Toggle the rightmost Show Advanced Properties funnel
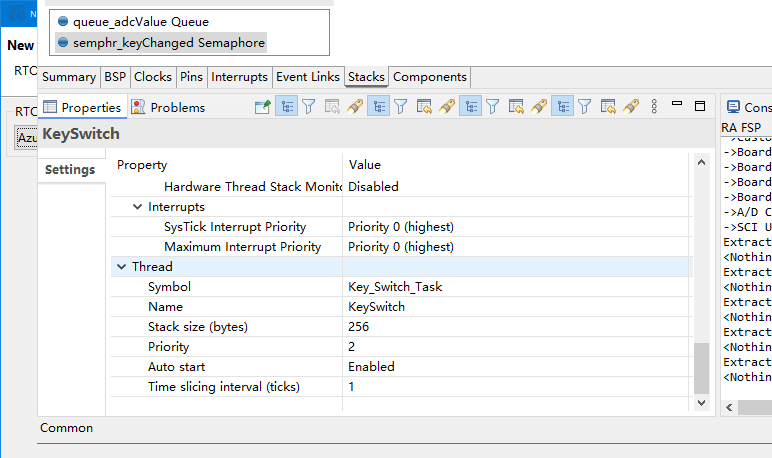This screenshot has height=458, width=772. coord(584,106)
